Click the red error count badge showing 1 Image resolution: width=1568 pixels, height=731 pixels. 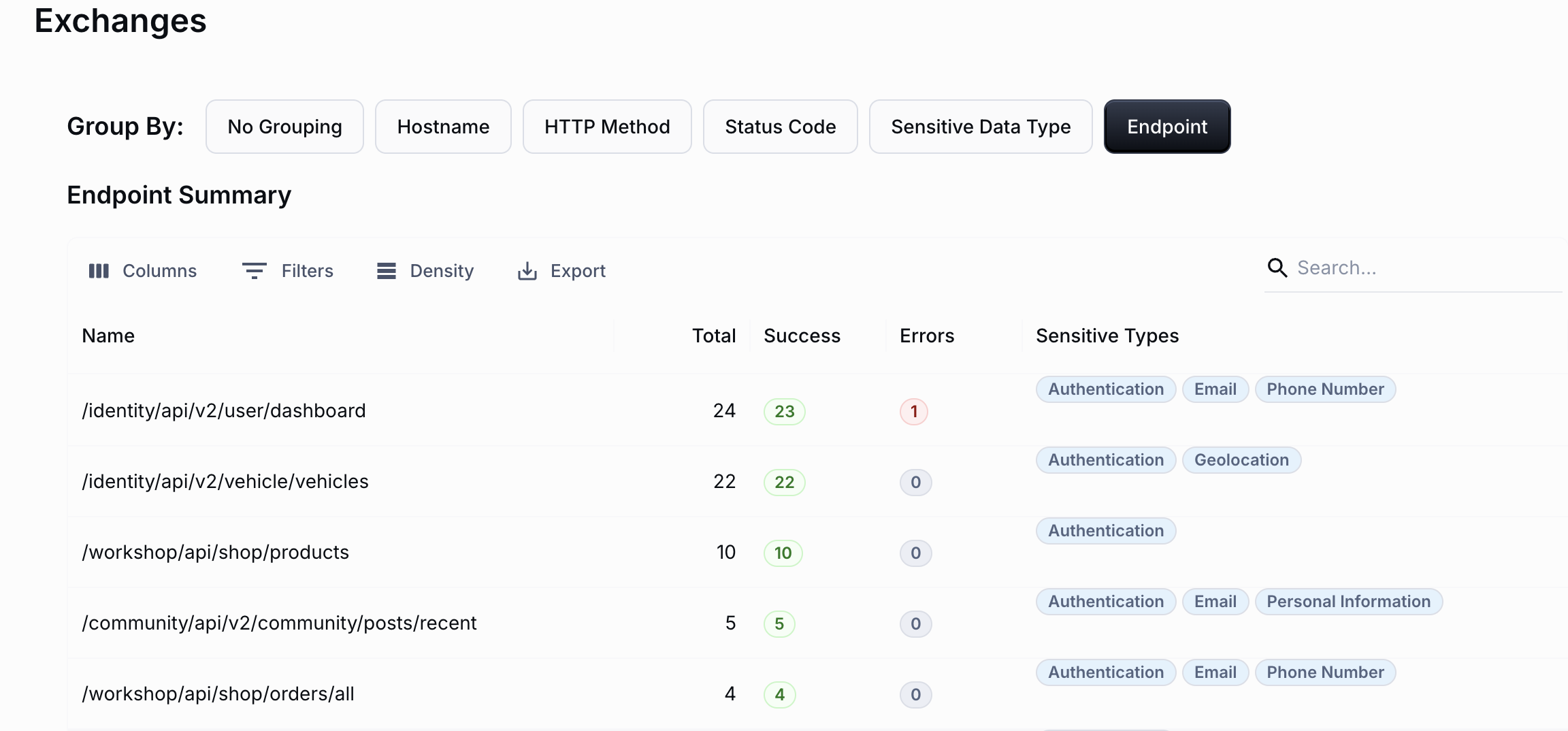point(913,412)
